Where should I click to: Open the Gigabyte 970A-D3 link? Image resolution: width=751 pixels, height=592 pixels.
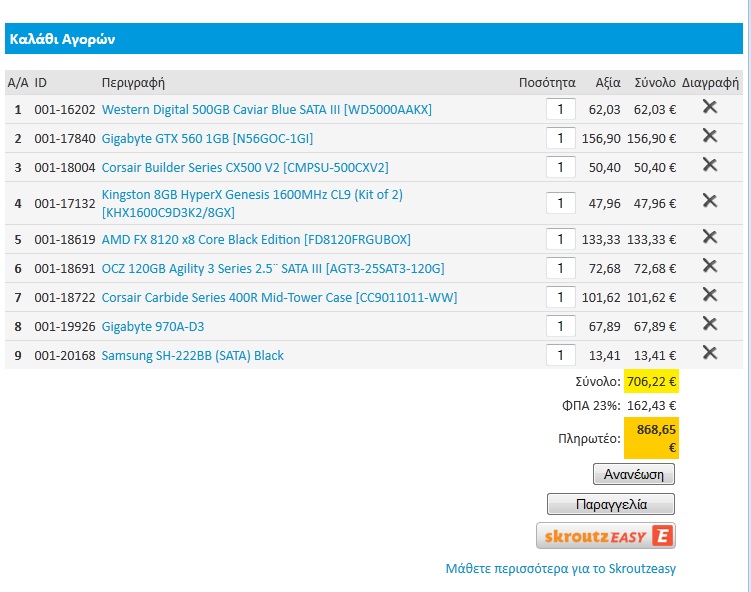153,327
